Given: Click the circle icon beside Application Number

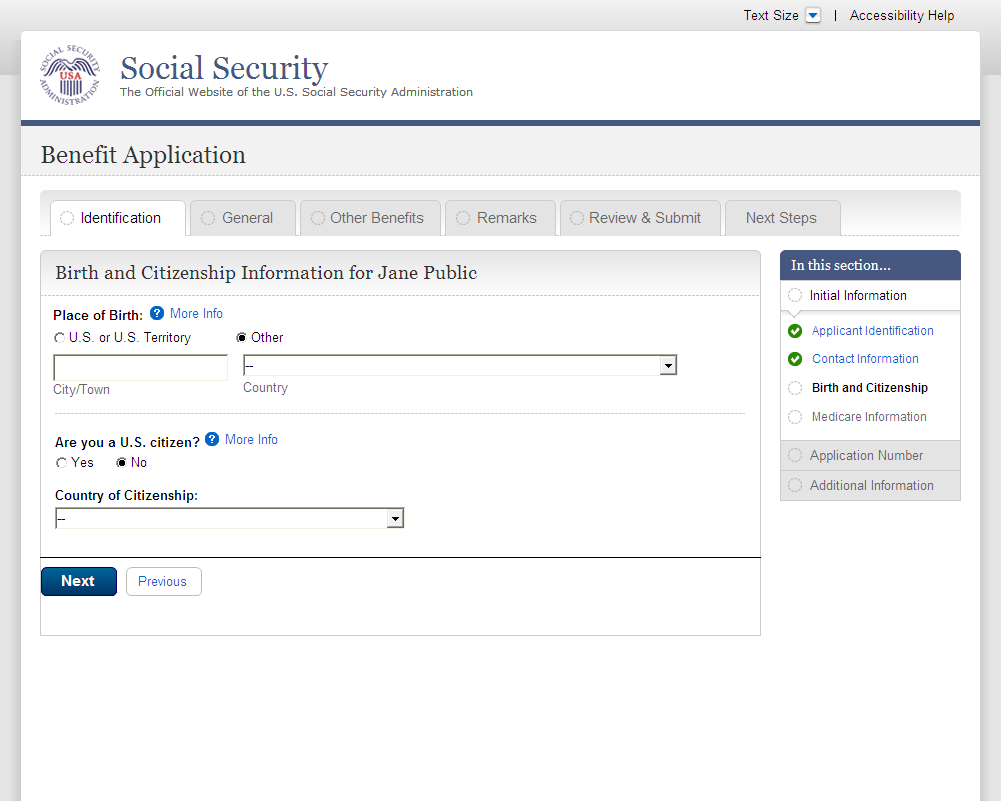Looking at the screenshot, I should click(x=795, y=455).
